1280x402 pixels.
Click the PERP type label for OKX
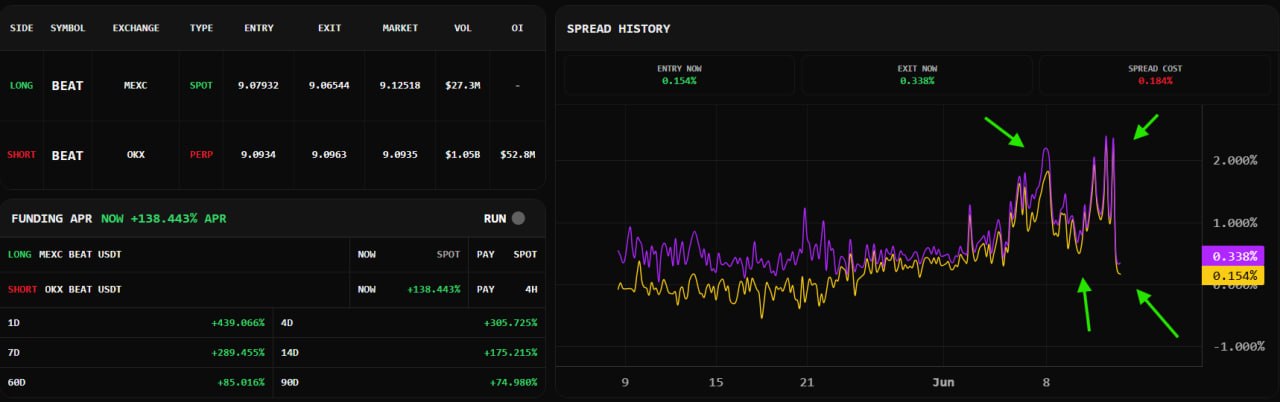[201, 155]
